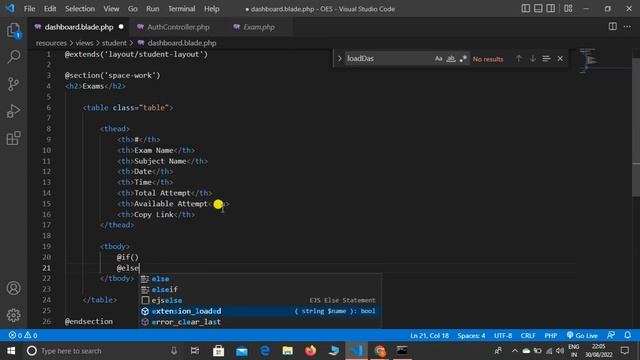Open the Edit menu

[x=50, y=9]
